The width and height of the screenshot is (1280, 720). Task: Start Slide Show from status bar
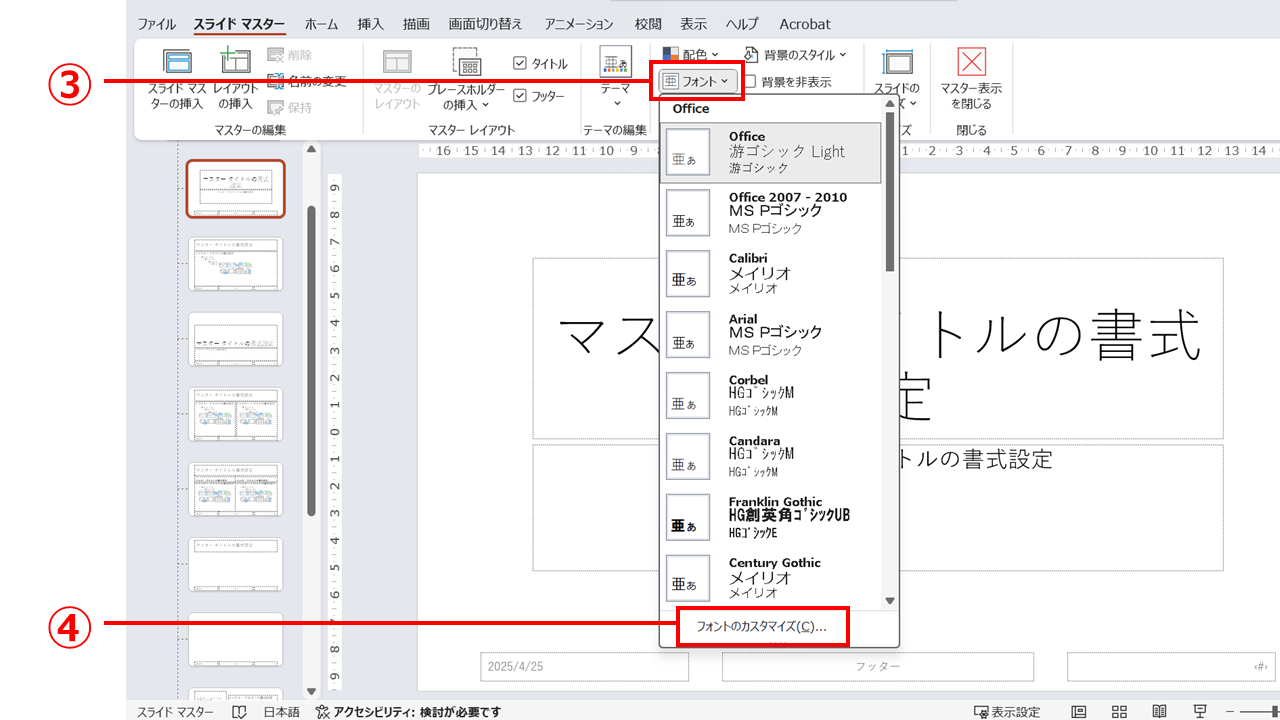1201,712
